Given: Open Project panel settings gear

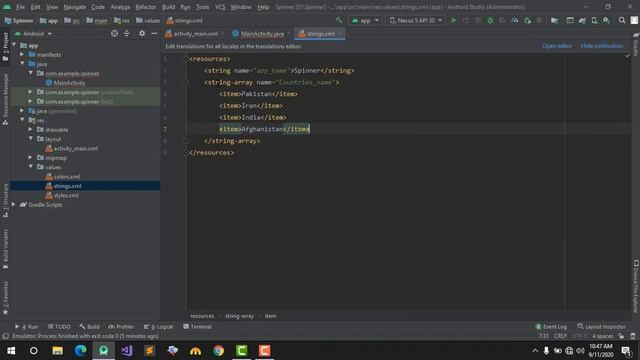Looking at the screenshot, I should pos(142,33).
